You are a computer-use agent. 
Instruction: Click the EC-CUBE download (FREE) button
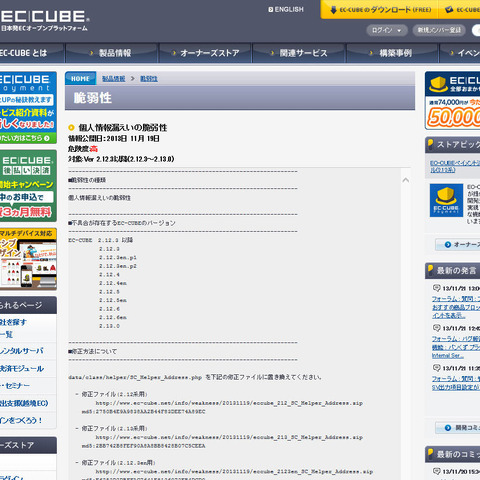pos(380,10)
